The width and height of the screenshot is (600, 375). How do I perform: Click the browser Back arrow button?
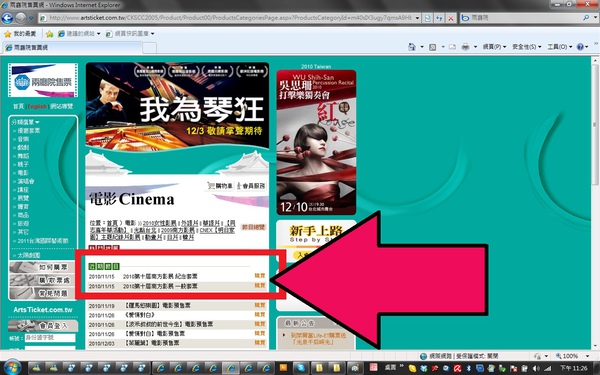(7, 18)
